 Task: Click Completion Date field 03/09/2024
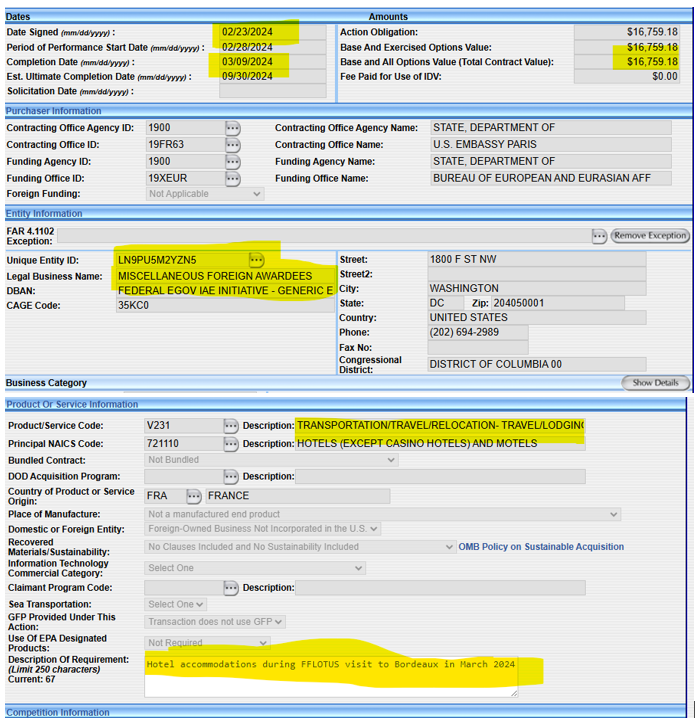tap(273, 62)
